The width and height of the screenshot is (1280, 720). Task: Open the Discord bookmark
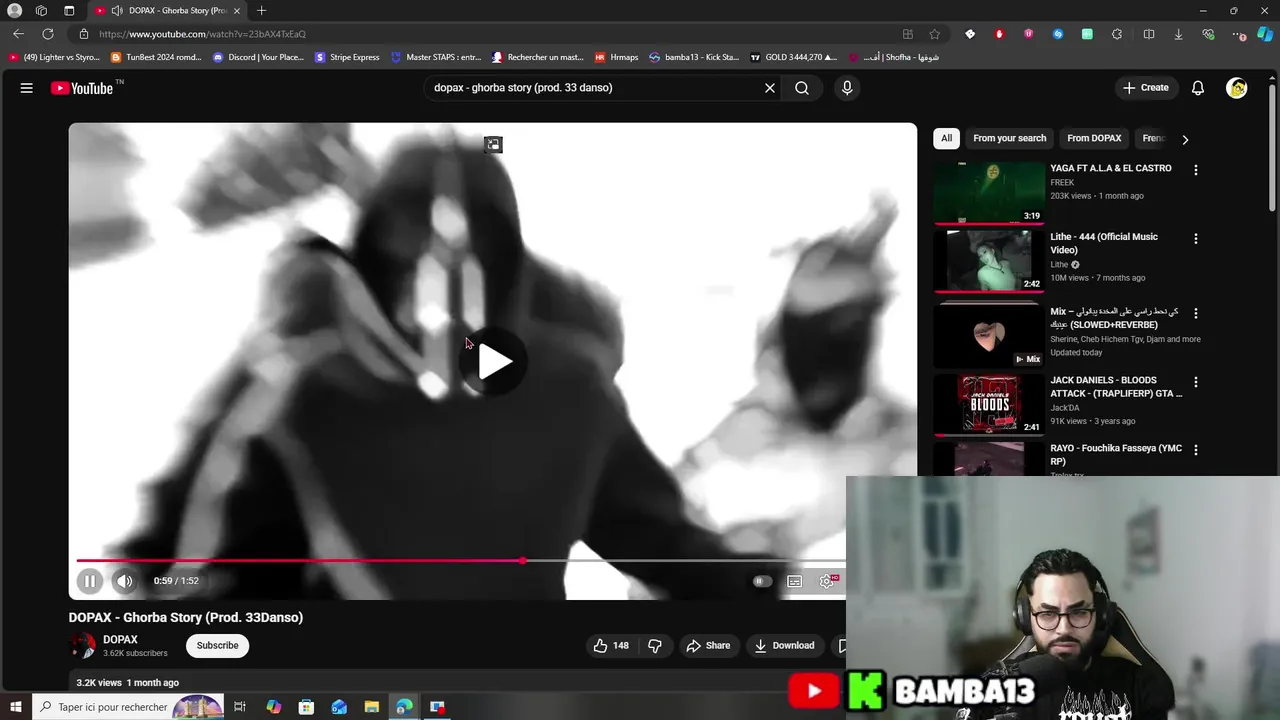(257, 57)
